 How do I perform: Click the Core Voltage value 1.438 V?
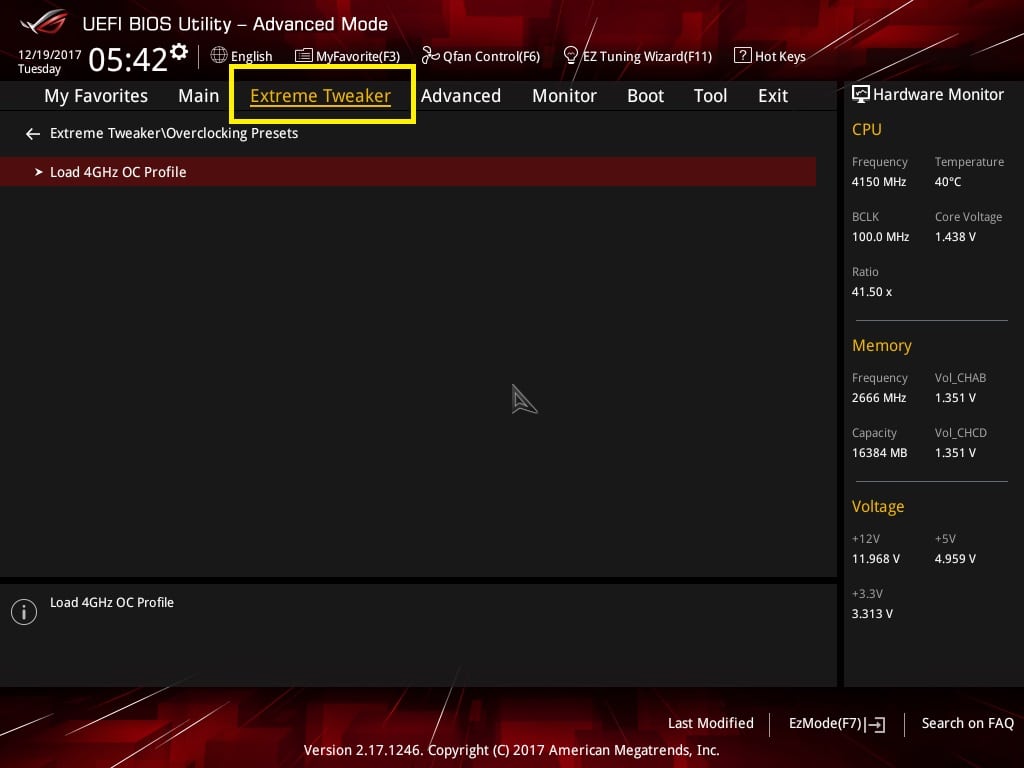[955, 236]
